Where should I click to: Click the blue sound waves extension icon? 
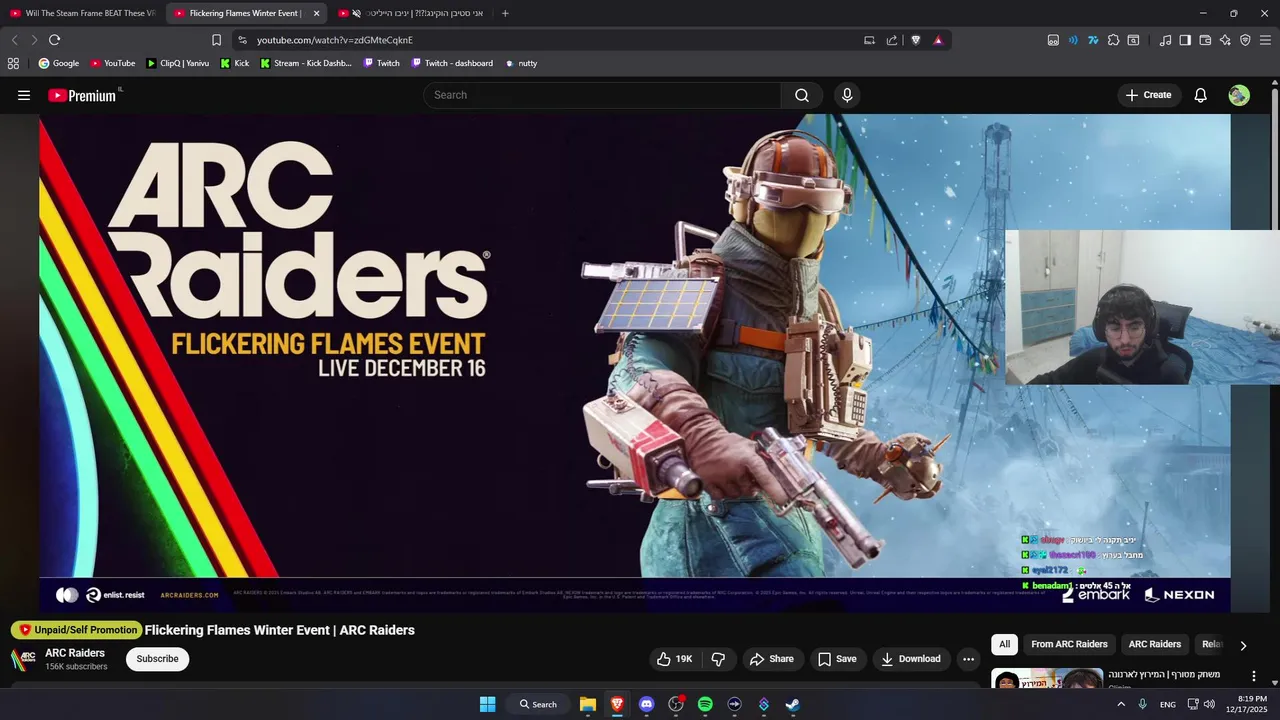1073,40
